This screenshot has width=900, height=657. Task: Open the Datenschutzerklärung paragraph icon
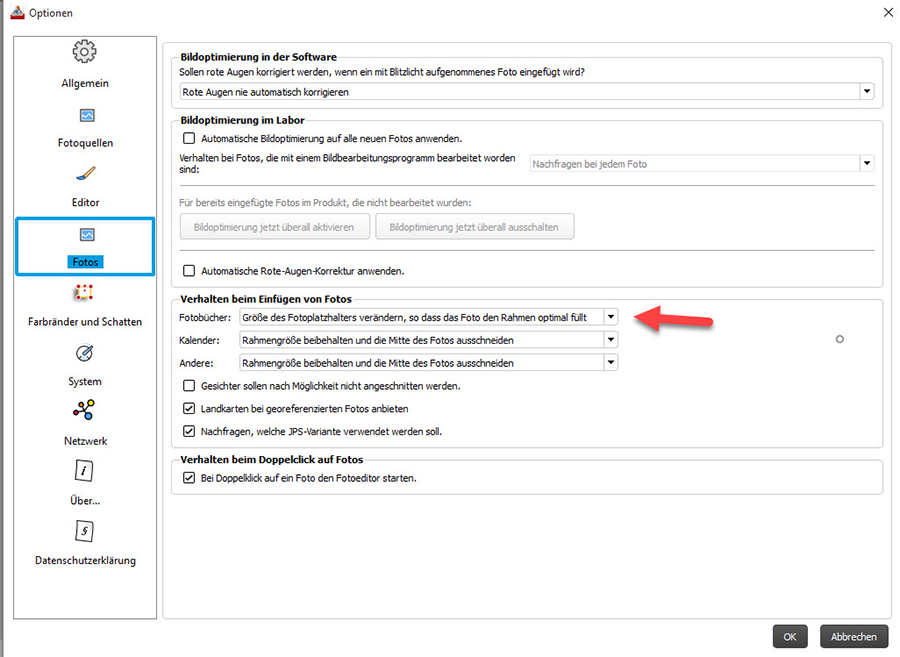84,531
